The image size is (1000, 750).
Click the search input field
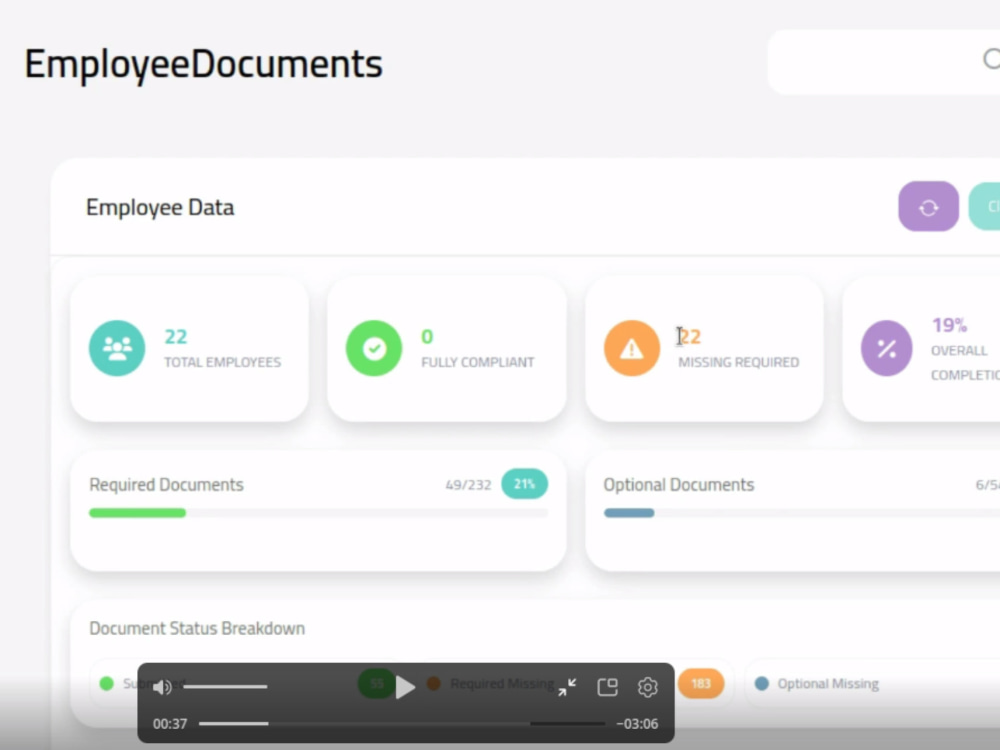(x=884, y=62)
